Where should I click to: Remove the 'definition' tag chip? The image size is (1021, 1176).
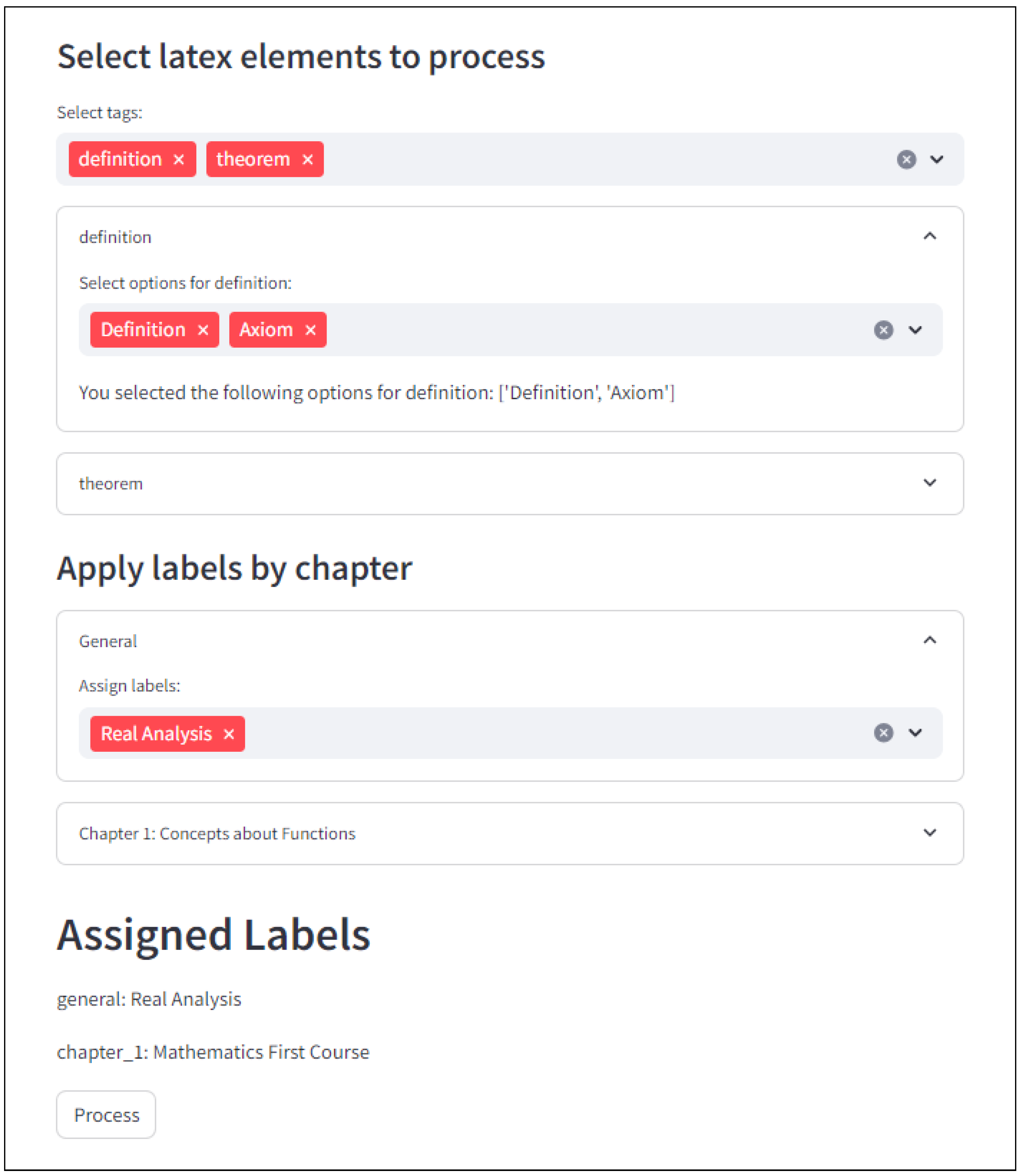click(178, 160)
